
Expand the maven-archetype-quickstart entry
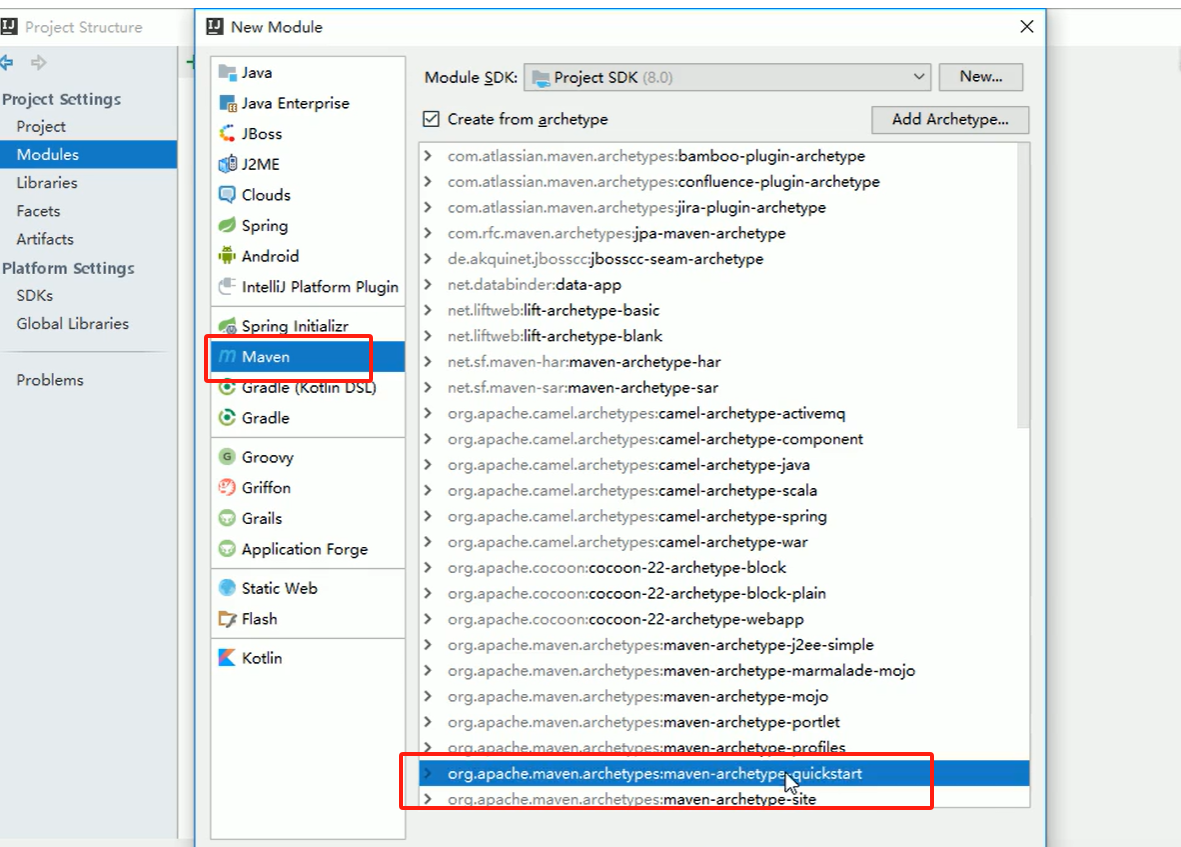[x=428, y=773]
